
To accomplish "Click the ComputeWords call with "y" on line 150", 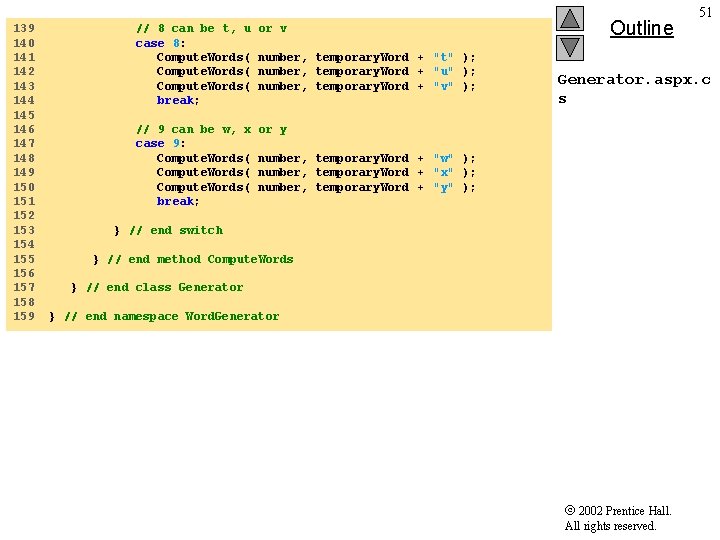I will point(316,187).
